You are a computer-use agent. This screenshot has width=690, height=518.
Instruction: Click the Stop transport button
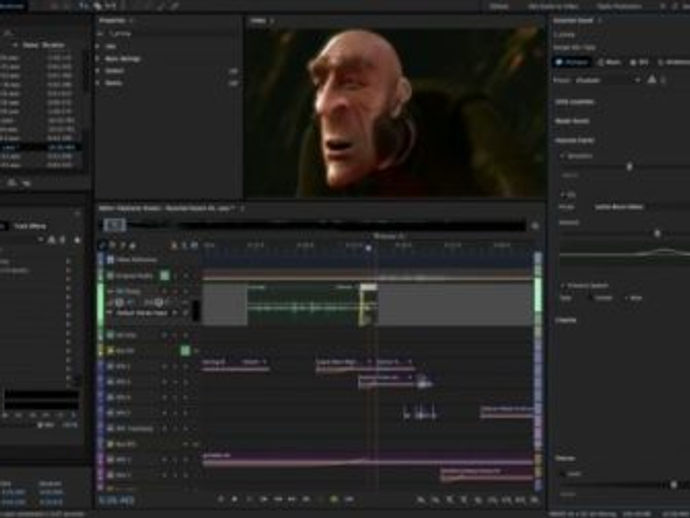pyautogui.click(x=221, y=499)
